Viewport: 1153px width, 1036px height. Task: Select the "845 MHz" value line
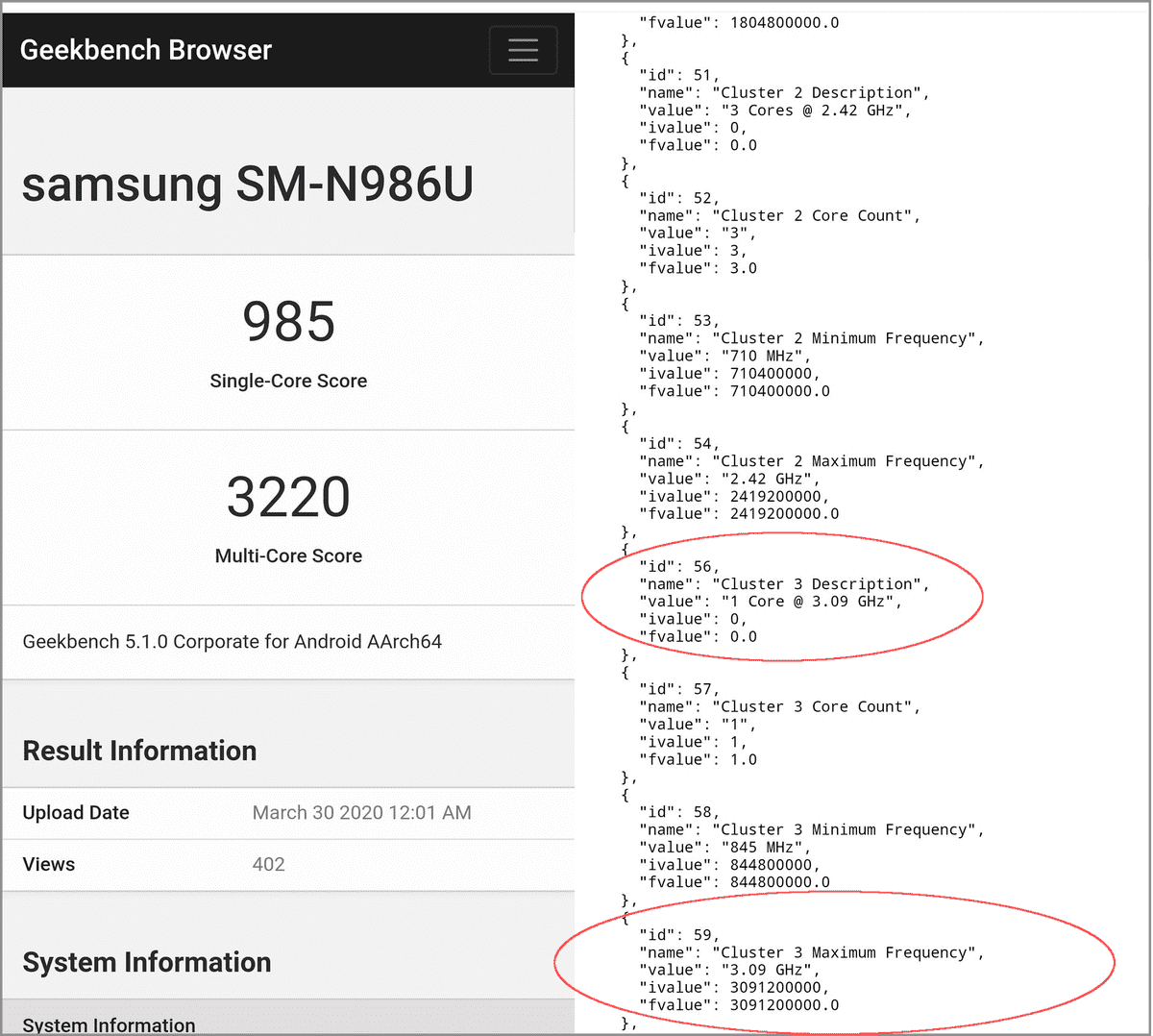click(725, 848)
